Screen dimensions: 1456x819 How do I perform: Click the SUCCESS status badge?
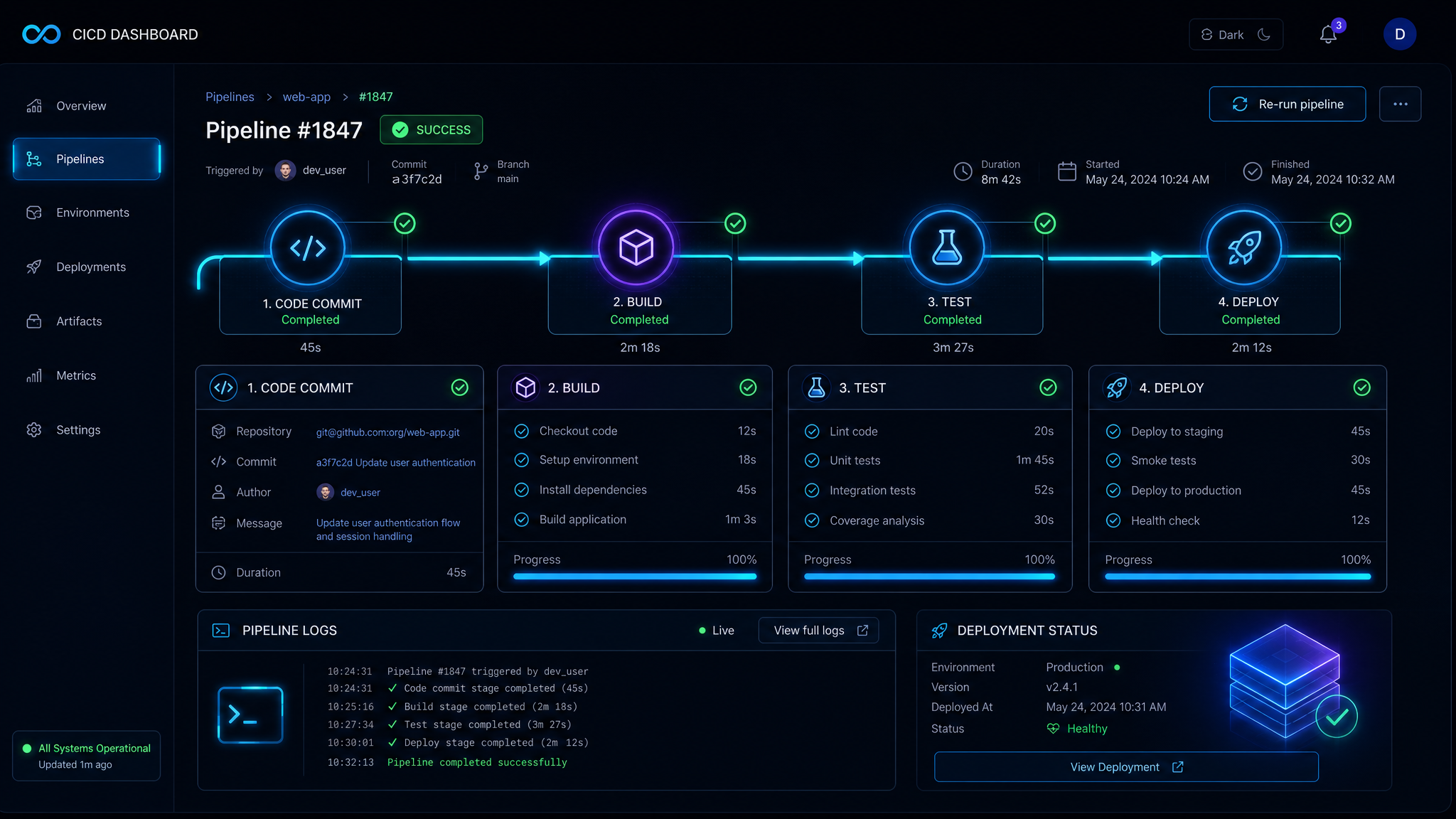(x=431, y=129)
